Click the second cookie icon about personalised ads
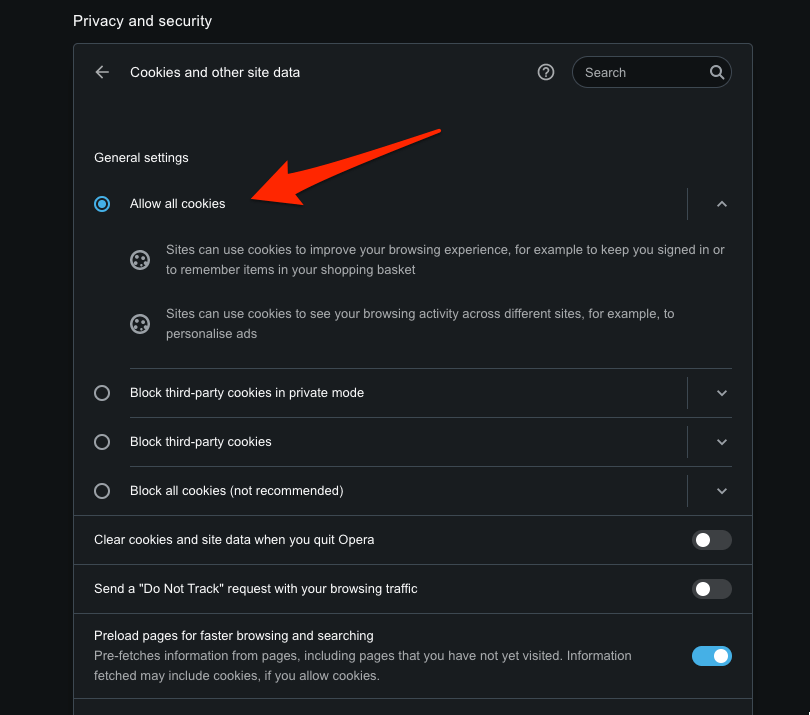 (140, 324)
